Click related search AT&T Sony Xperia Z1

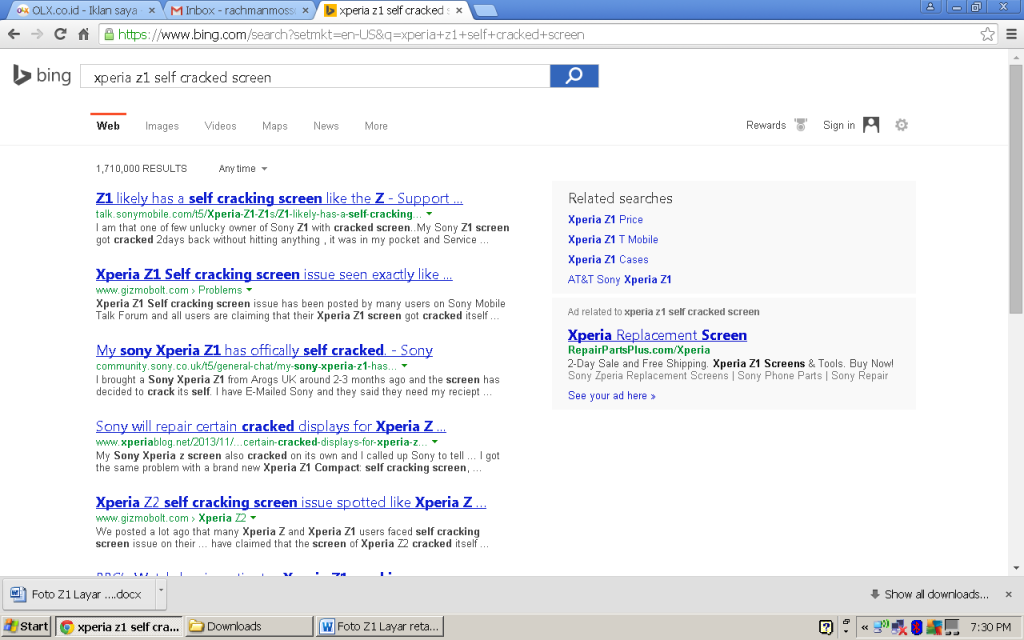619,280
